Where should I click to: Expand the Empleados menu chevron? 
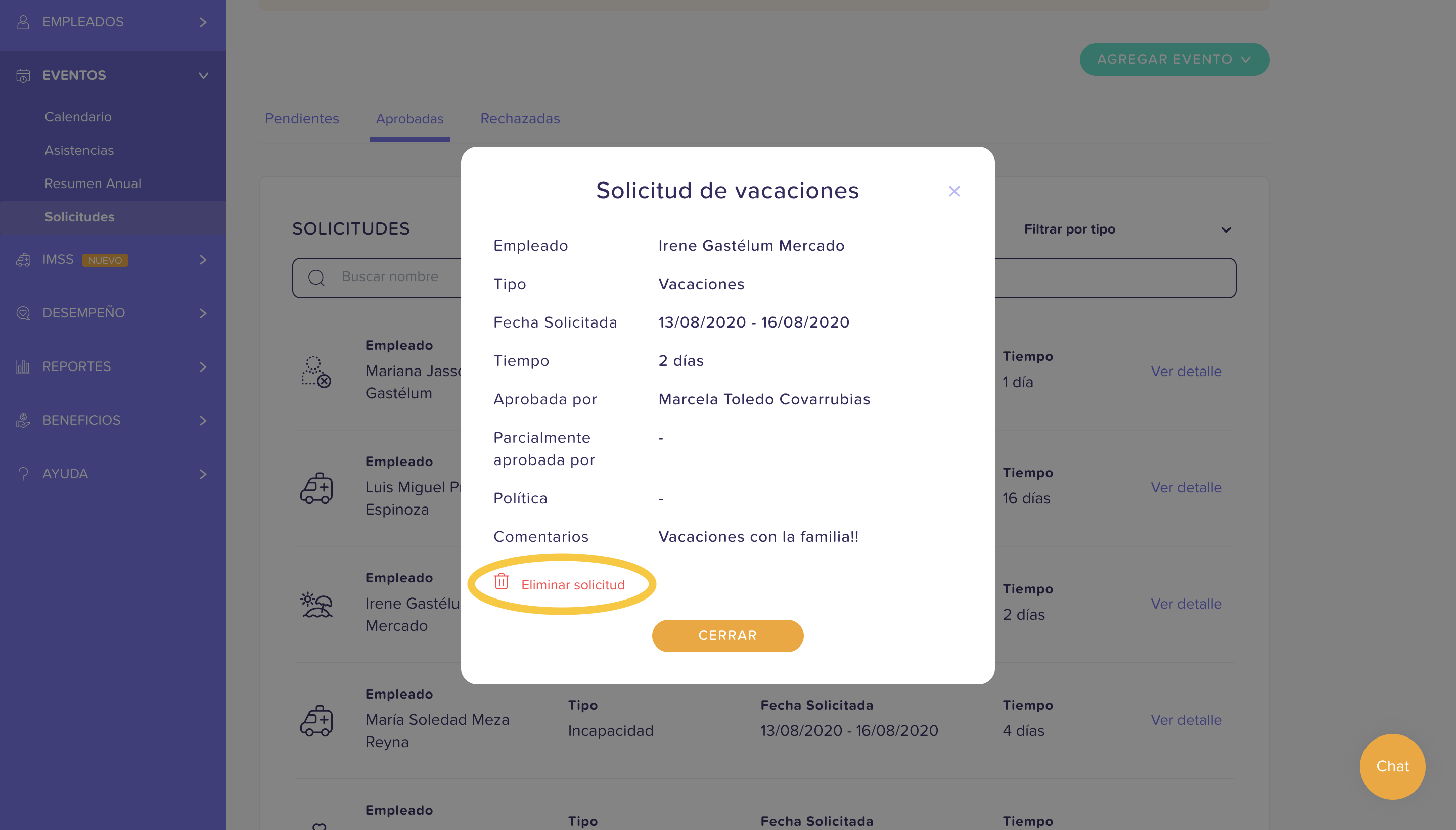point(203,22)
